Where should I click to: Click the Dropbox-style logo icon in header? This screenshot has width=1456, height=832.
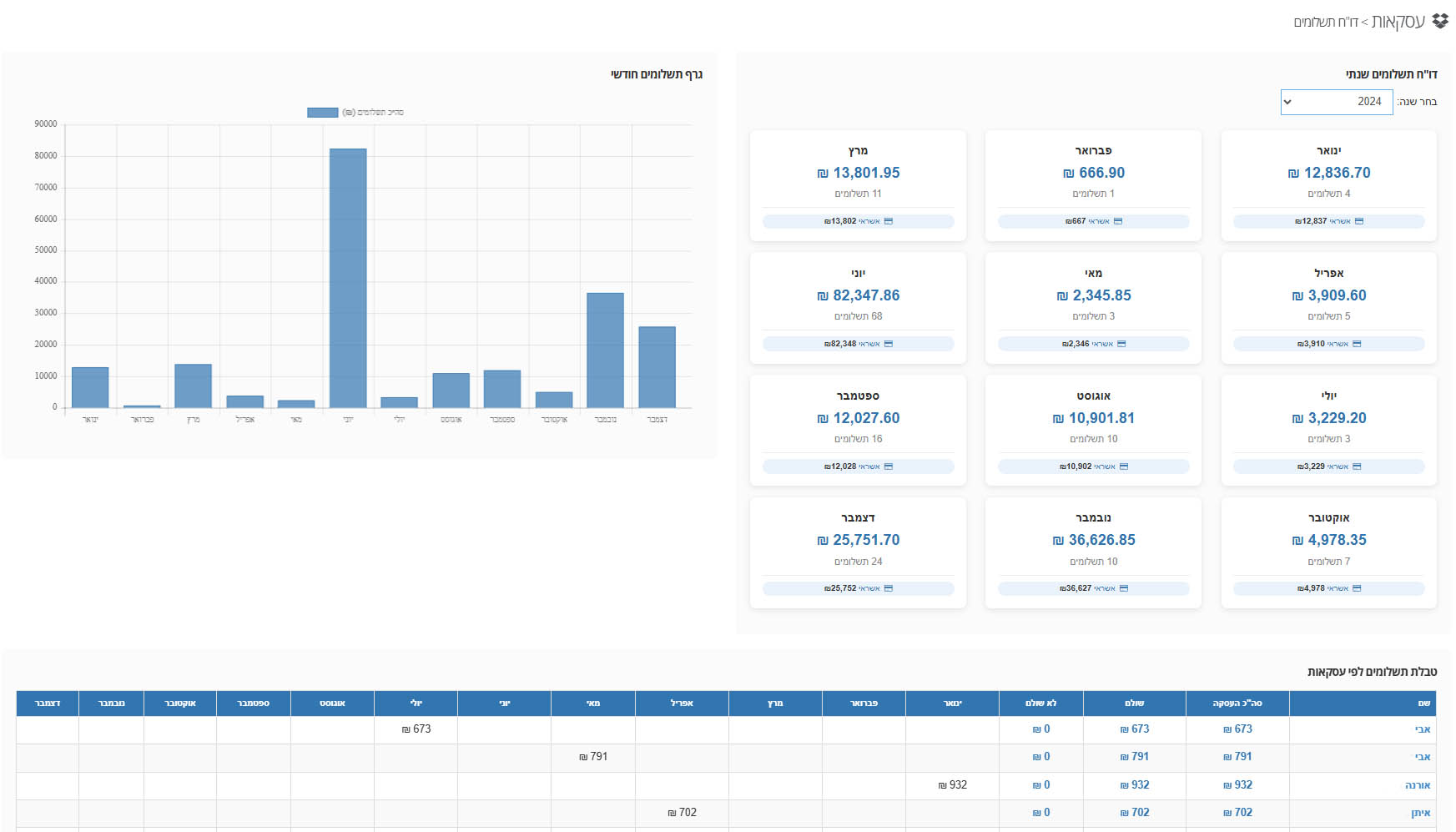tap(1440, 21)
